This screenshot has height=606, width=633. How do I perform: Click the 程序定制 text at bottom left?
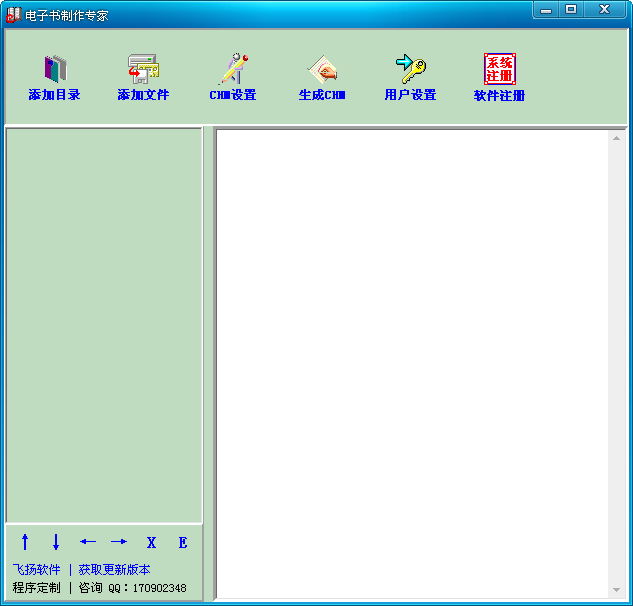(x=36, y=588)
